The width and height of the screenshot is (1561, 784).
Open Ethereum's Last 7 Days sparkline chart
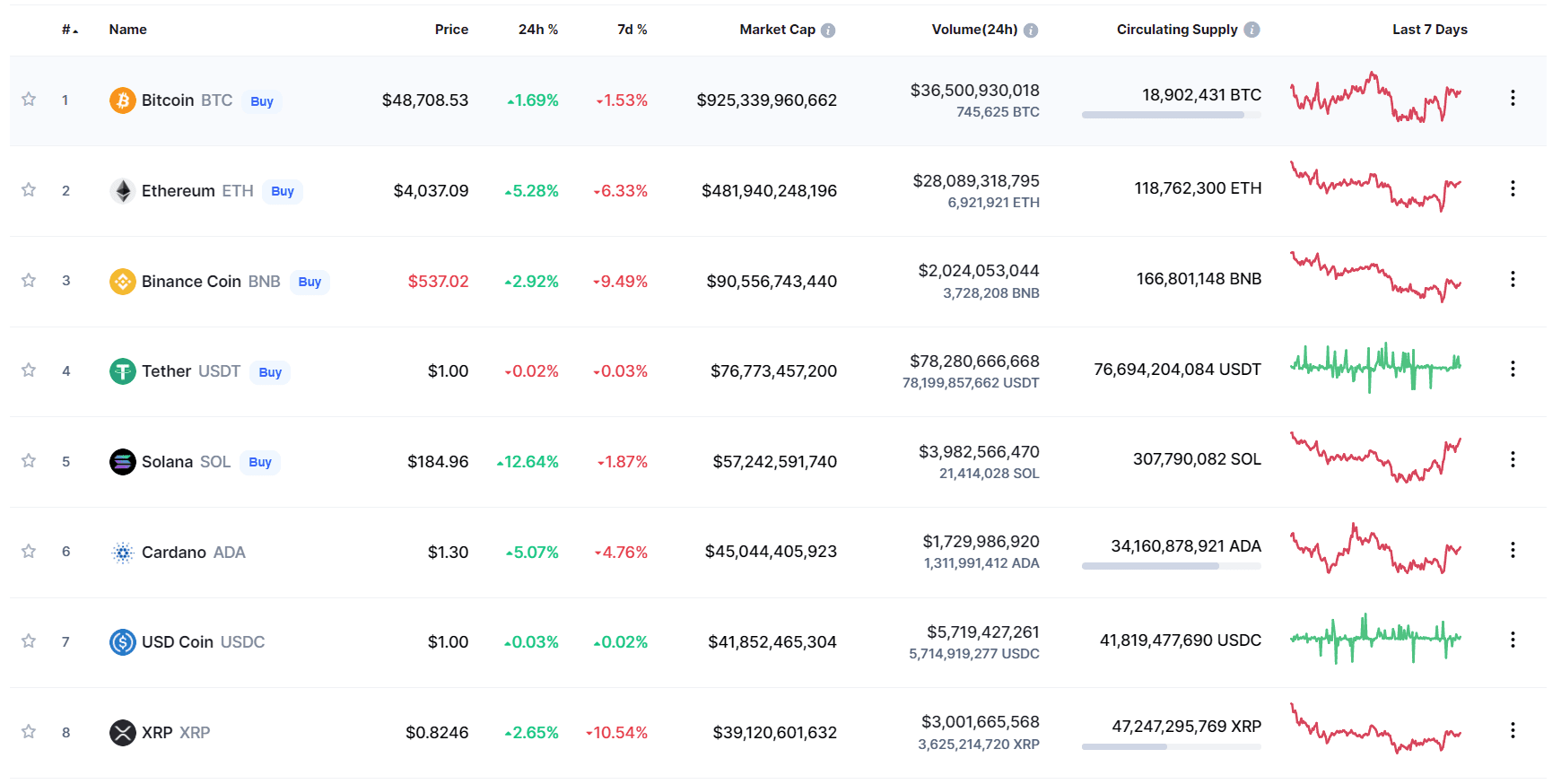(1375, 187)
